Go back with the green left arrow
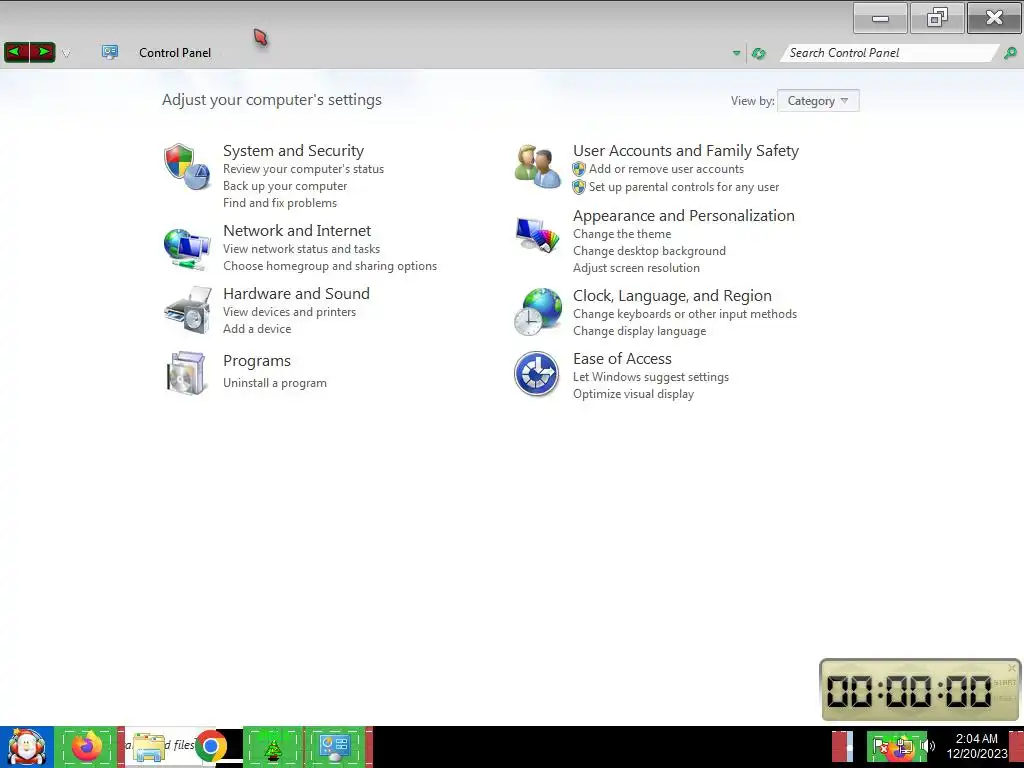The height and width of the screenshot is (768, 1024). coord(17,52)
